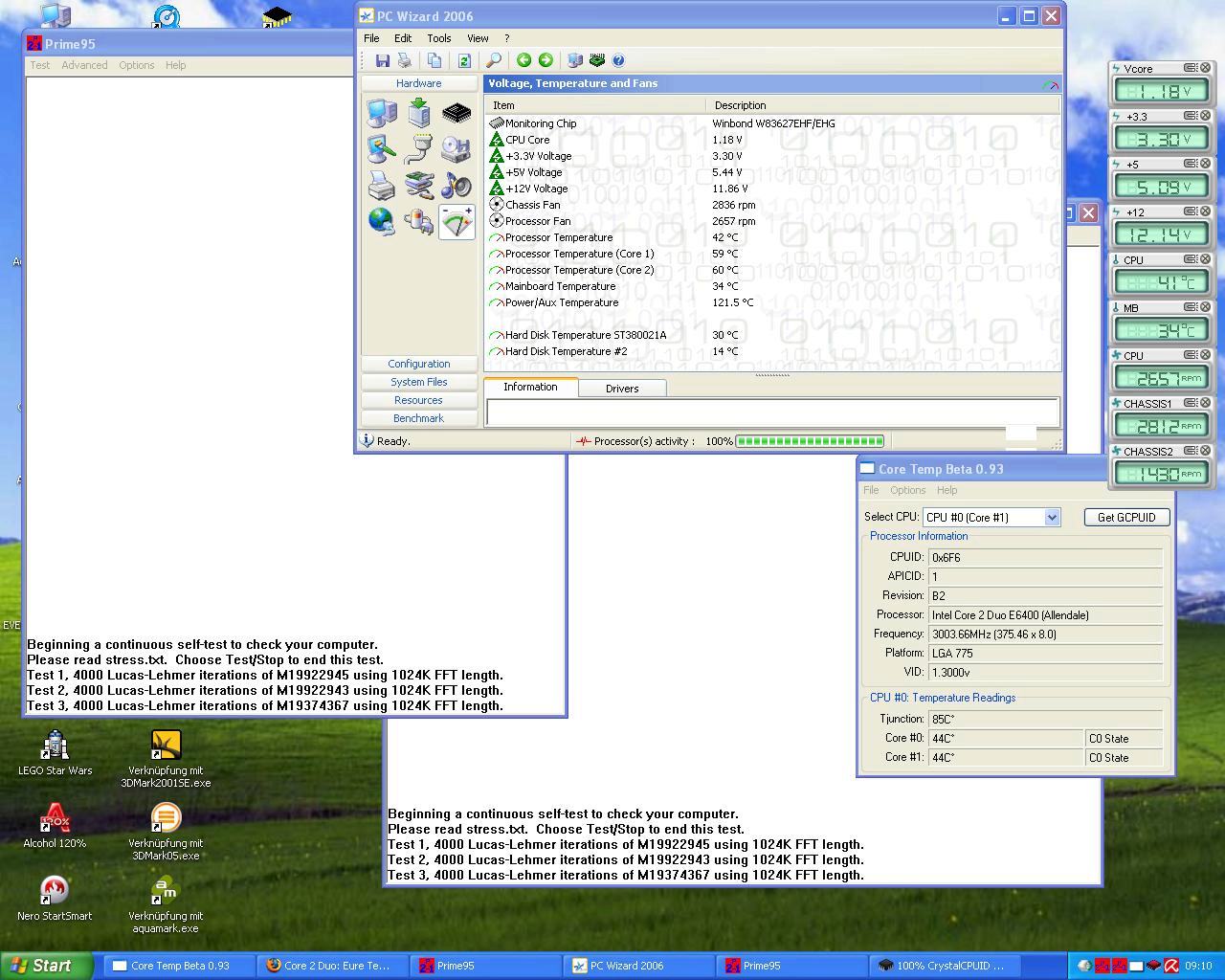Open LEGO Star Wars desktop shortcut
1225x980 pixels.
(x=56, y=753)
